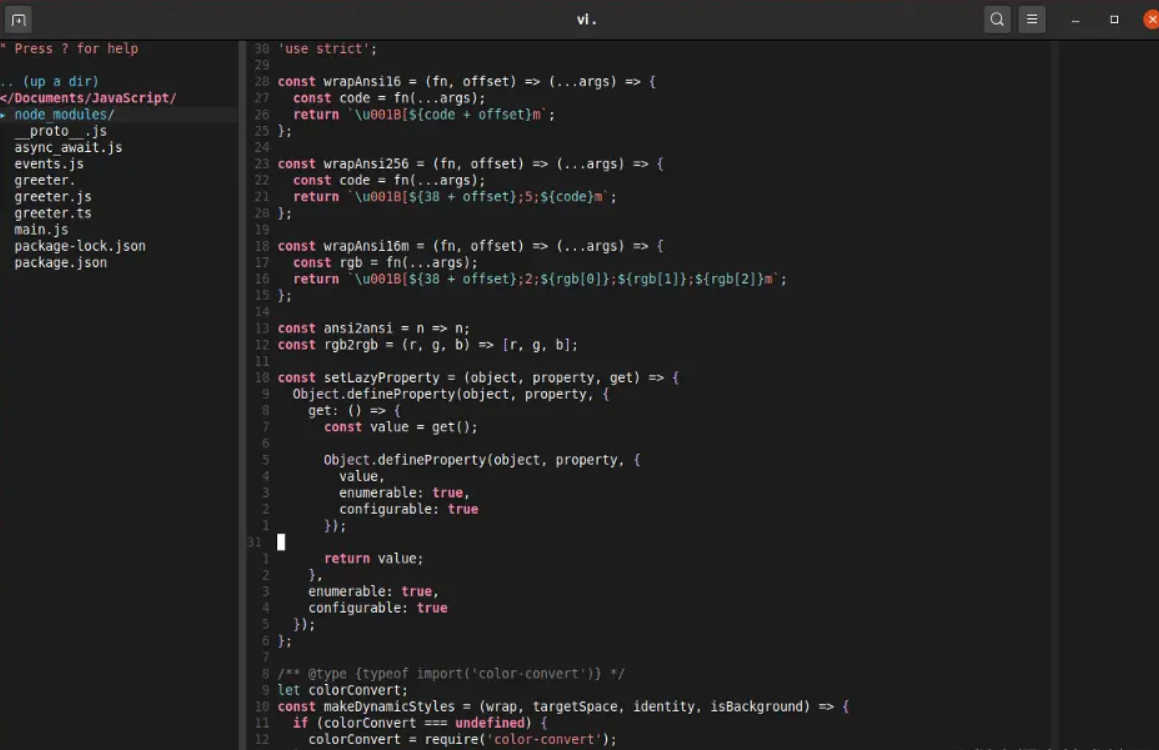Image resolution: width=1159 pixels, height=750 pixels.
Task: Maximize the terminal window
Action: click(1114, 20)
